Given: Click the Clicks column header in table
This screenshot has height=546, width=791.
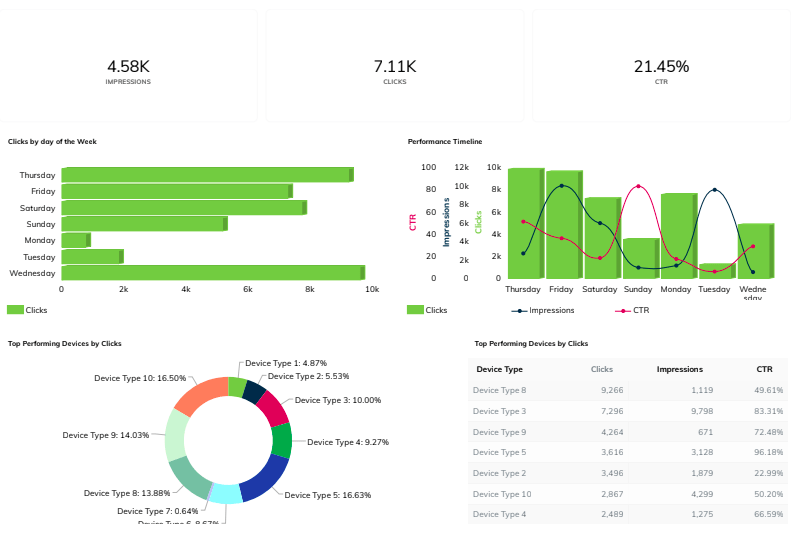Looking at the screenshot, I should point(602,369).
